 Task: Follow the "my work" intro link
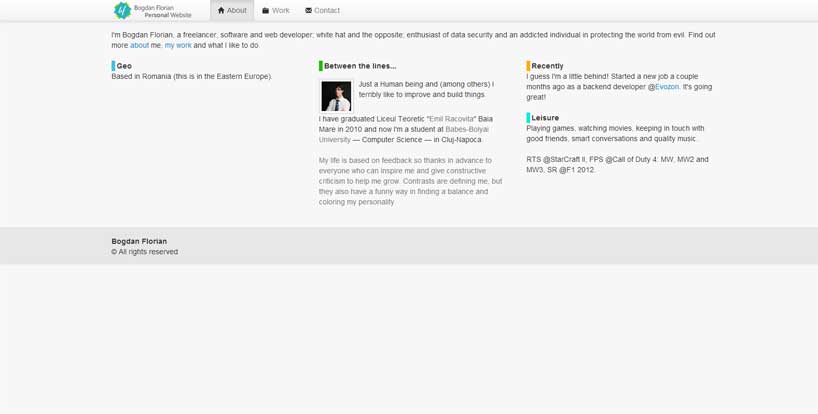point(178,45)
